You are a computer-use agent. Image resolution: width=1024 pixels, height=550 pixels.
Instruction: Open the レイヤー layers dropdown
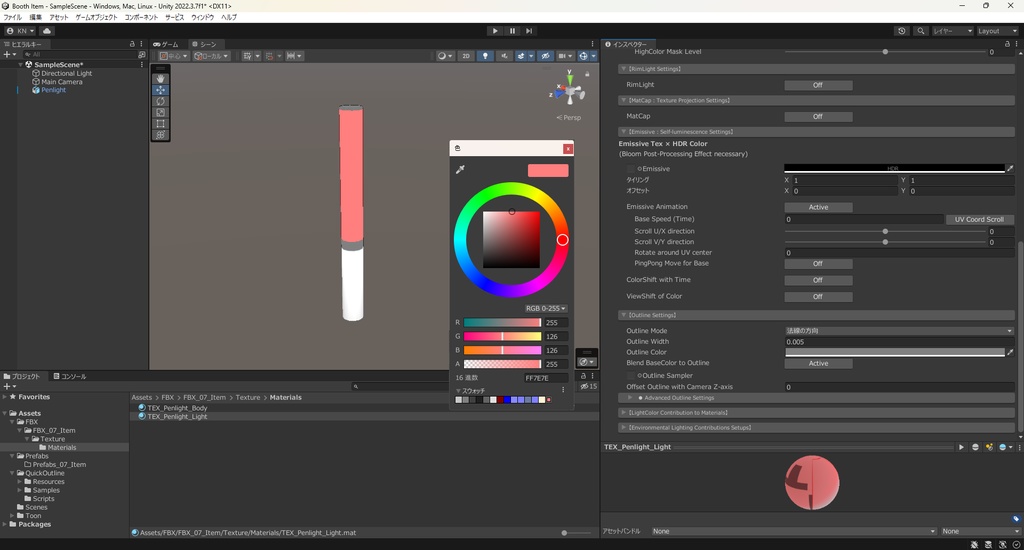952,31
